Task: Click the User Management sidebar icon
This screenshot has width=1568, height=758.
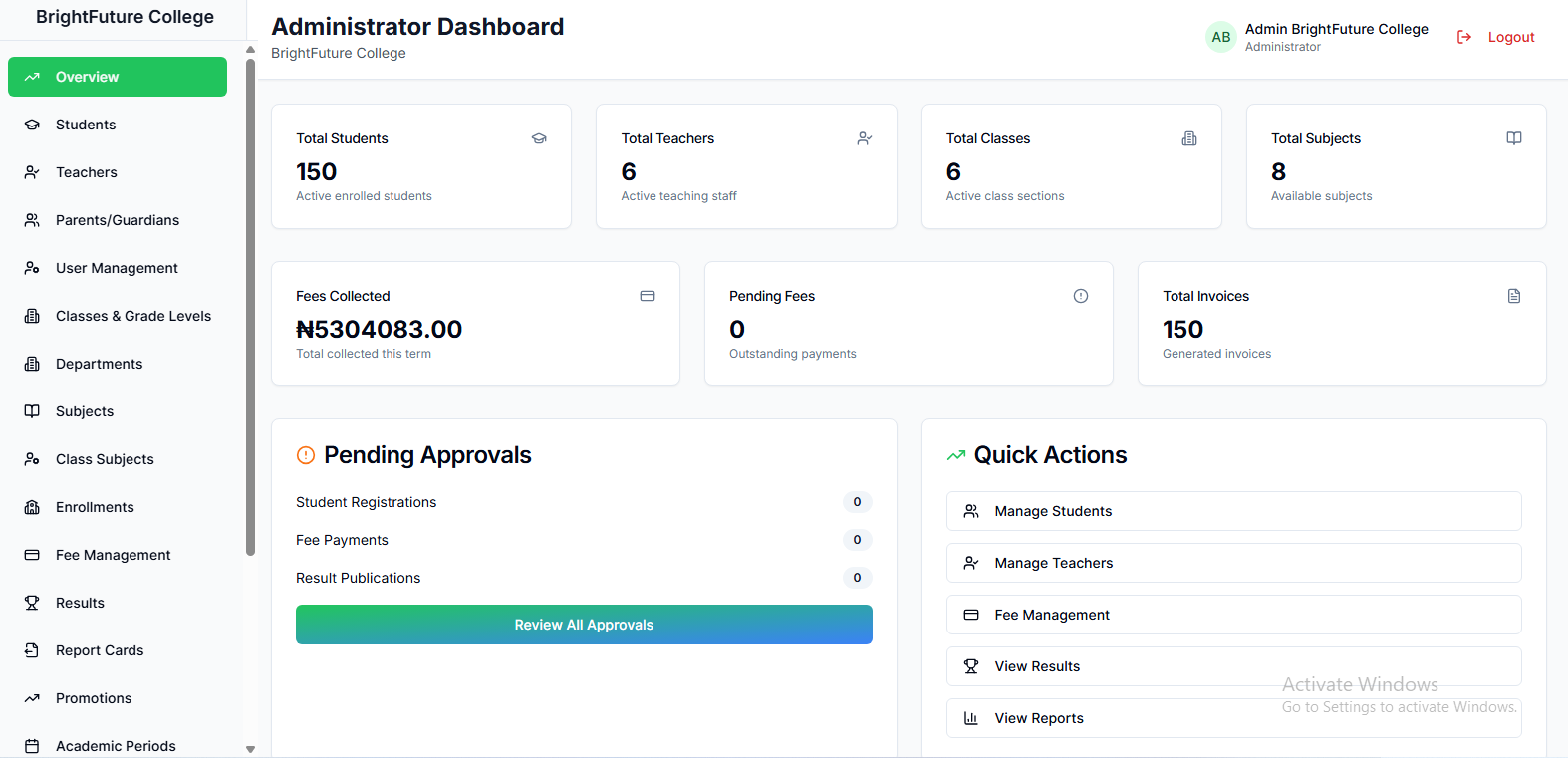Action: (32, 268)
